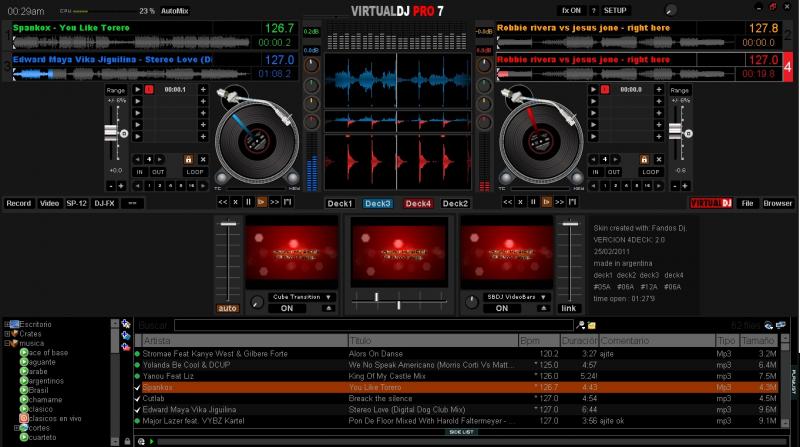
Task: Click the Range button on left deck
Action: 116,90
